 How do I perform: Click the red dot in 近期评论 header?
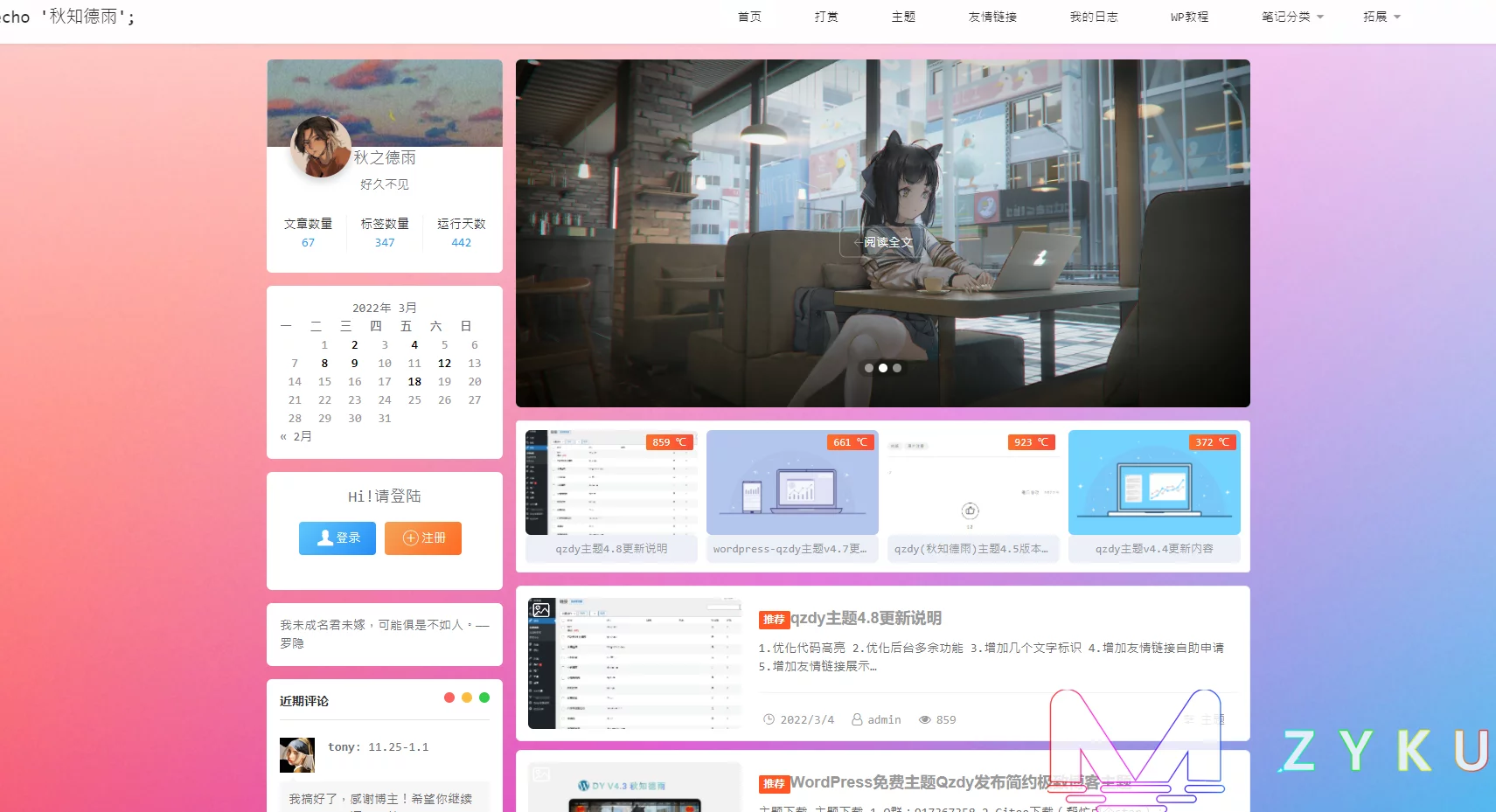coord(449,697)
